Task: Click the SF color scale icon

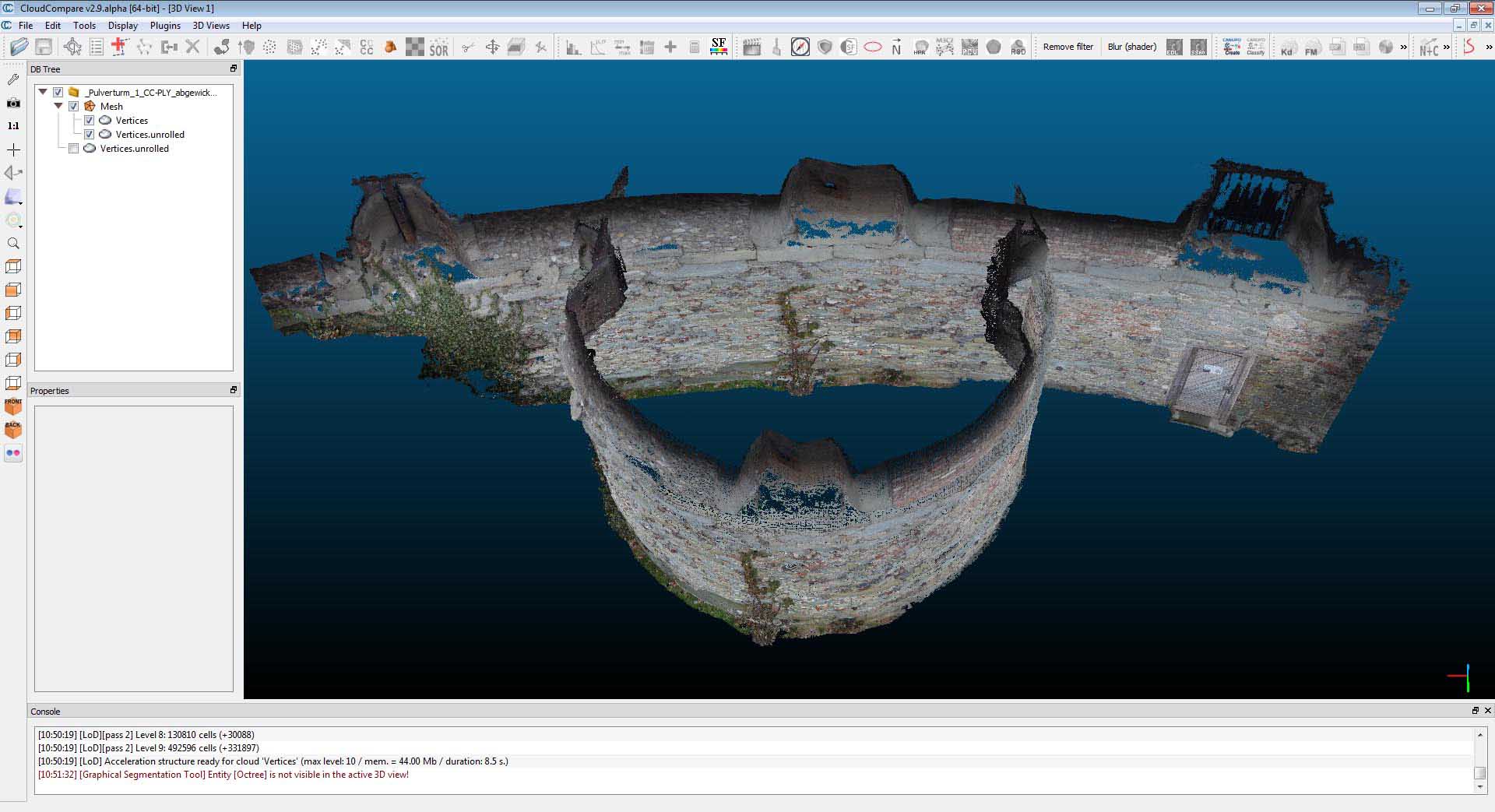Action: (719, 47)
